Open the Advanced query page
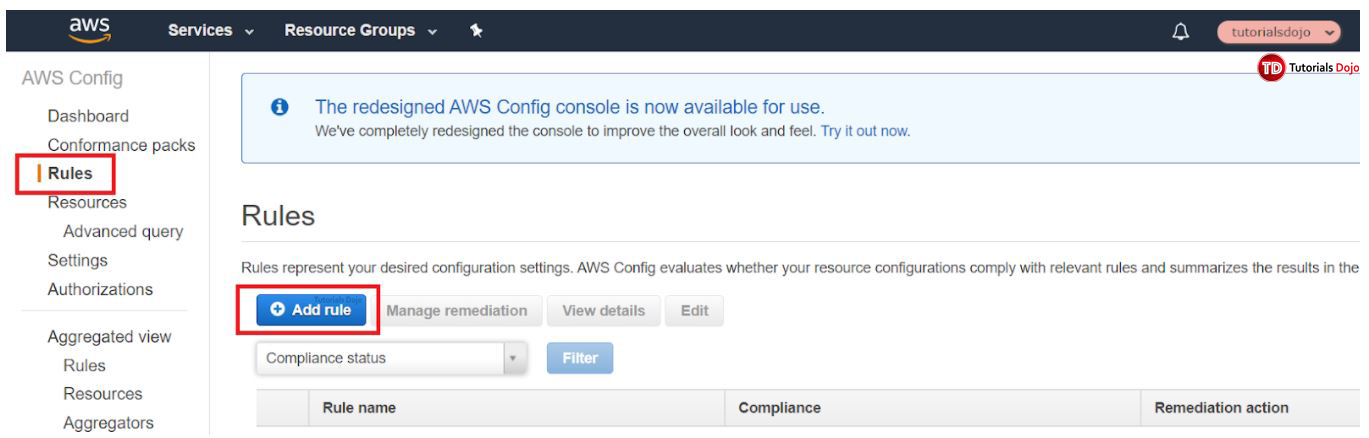The width and height of the screenshot is (1369, 438). (x=123, y=232)
